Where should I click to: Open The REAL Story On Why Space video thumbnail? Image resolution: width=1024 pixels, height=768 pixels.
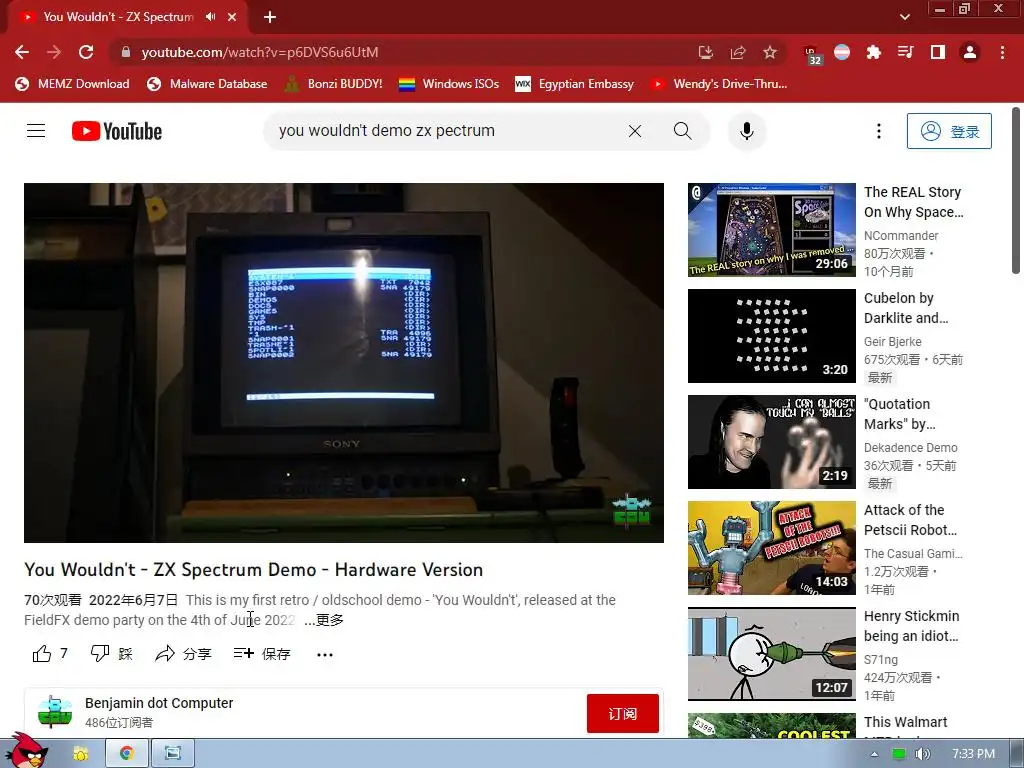(771, 230)
